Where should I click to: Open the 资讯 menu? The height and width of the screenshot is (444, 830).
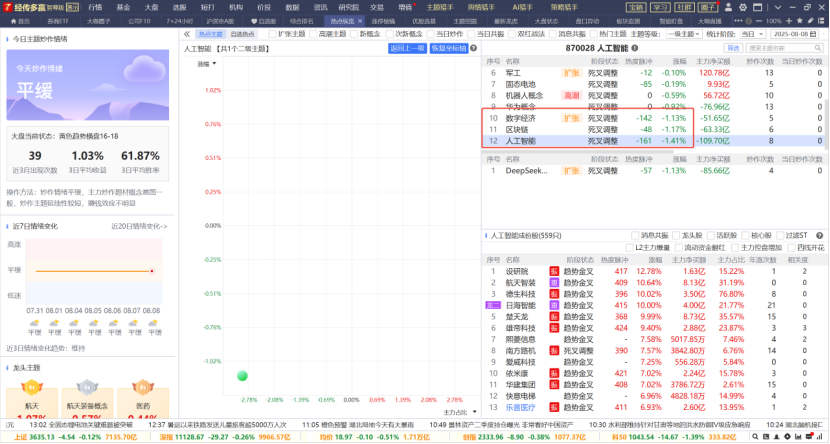(x=320, y=6)
